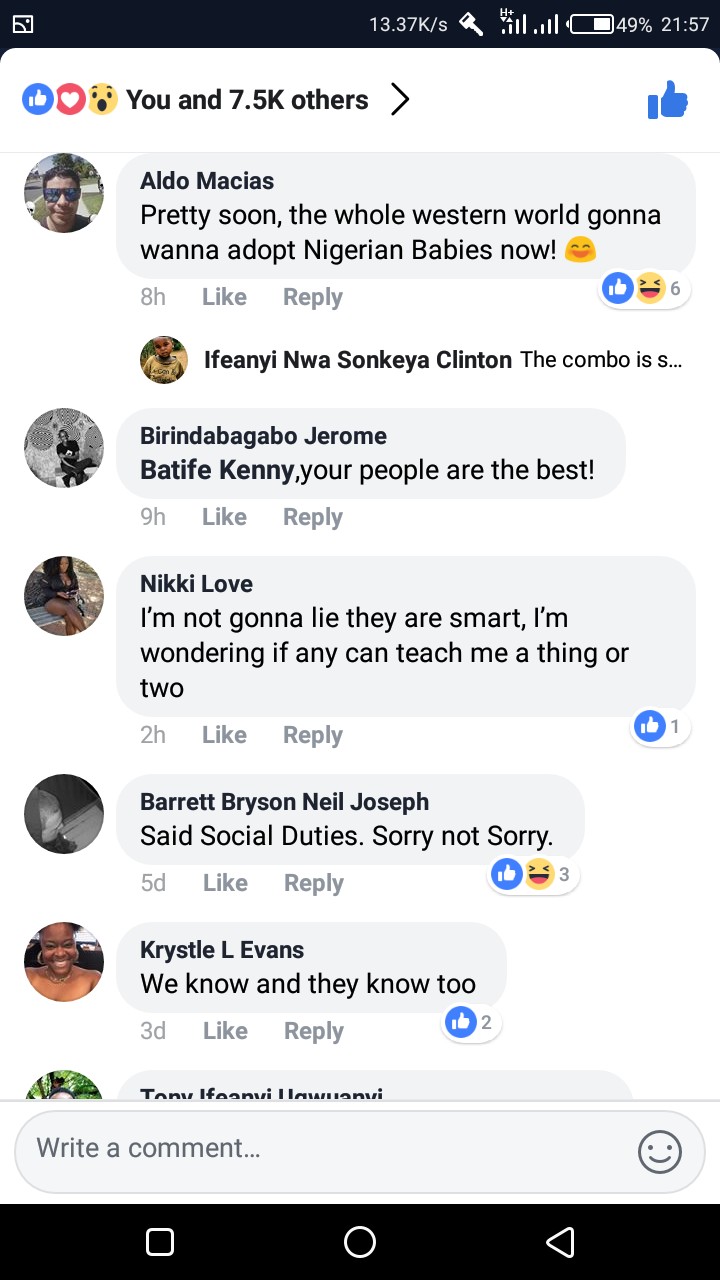Open the tagged Batife Kenny profile link

coord(217,470)
